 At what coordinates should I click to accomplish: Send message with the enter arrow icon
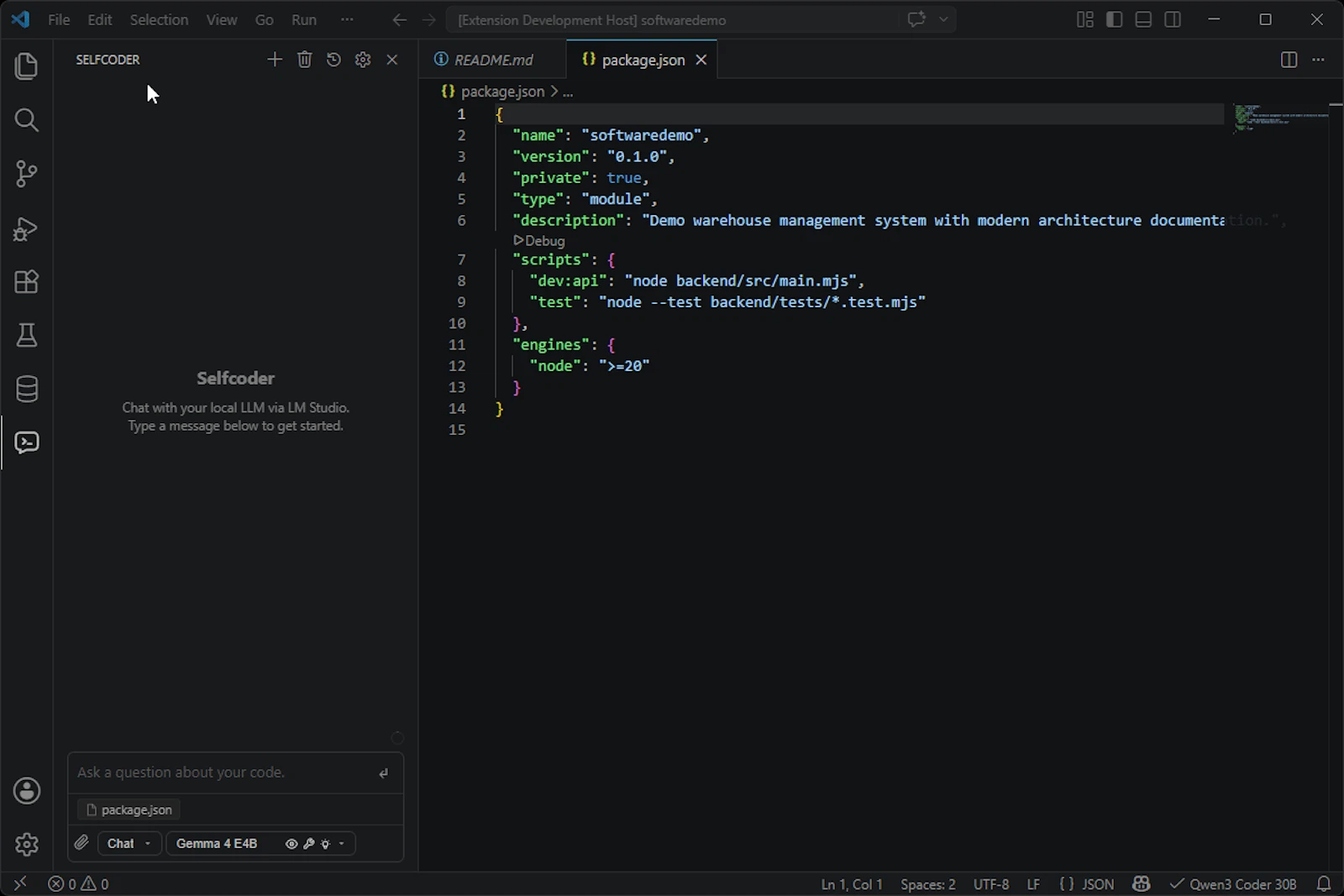pyautogui.click(x=384, y=773)
